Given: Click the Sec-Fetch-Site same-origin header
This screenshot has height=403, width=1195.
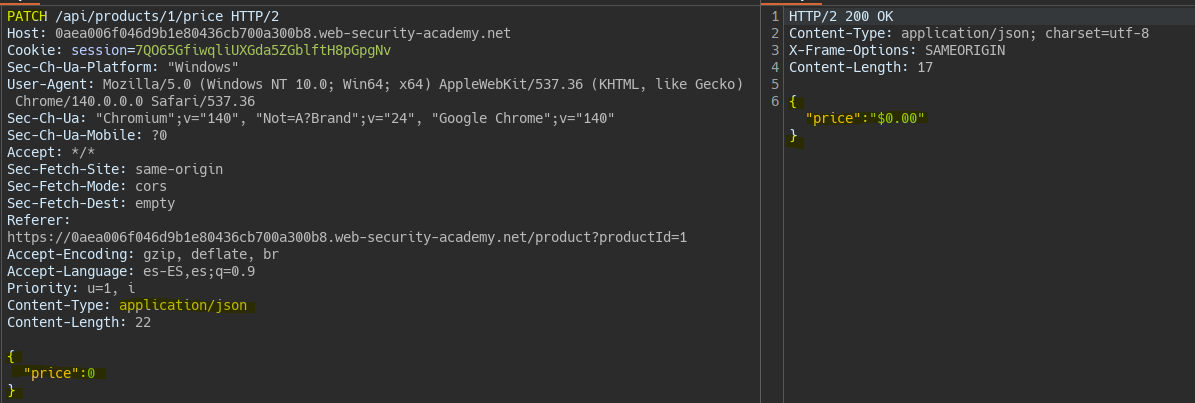Looking at the screenshot, I should coord(115,169).
